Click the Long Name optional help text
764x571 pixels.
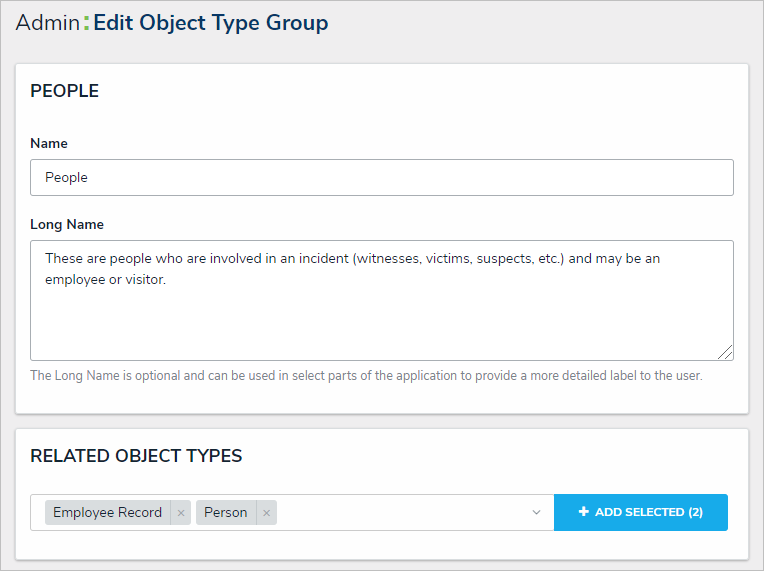366,376
